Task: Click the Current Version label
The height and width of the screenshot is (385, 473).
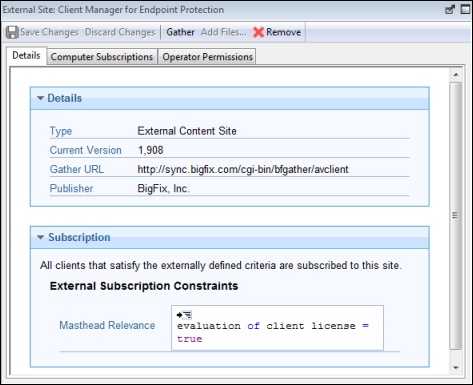Action: pyautogui.click(x=86, y=150)
